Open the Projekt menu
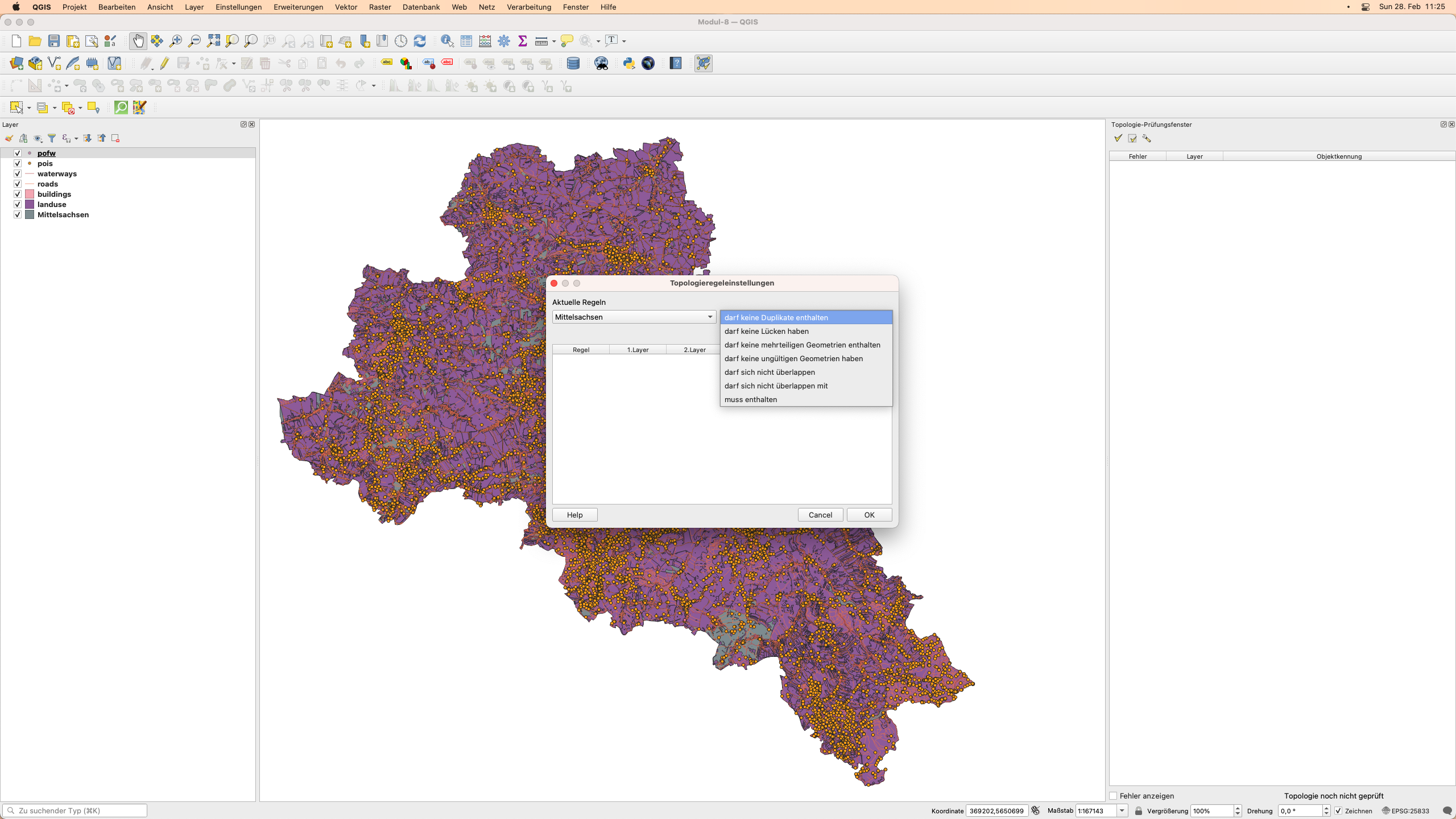The image size is (1456, 819). point(75,7)
